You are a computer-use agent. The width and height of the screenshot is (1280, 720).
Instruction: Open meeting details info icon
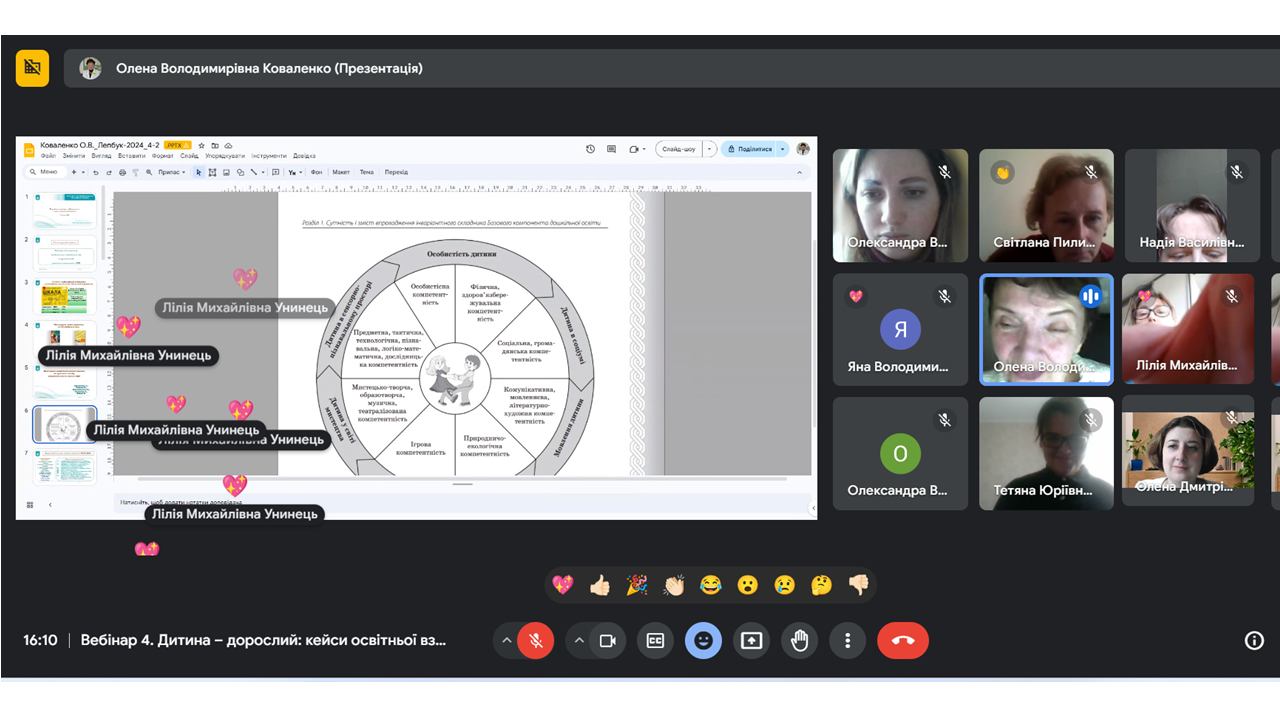[x=1254, y=641]
